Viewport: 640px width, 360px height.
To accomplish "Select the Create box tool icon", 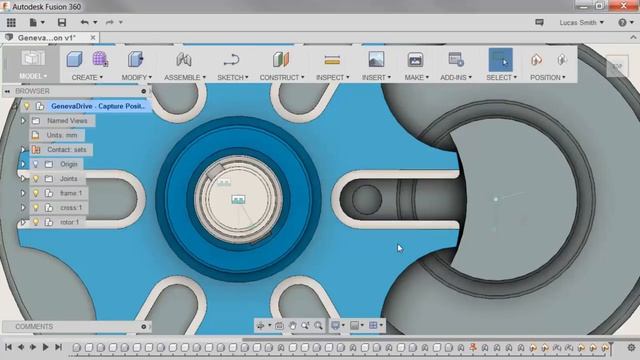I will point(74,60).
